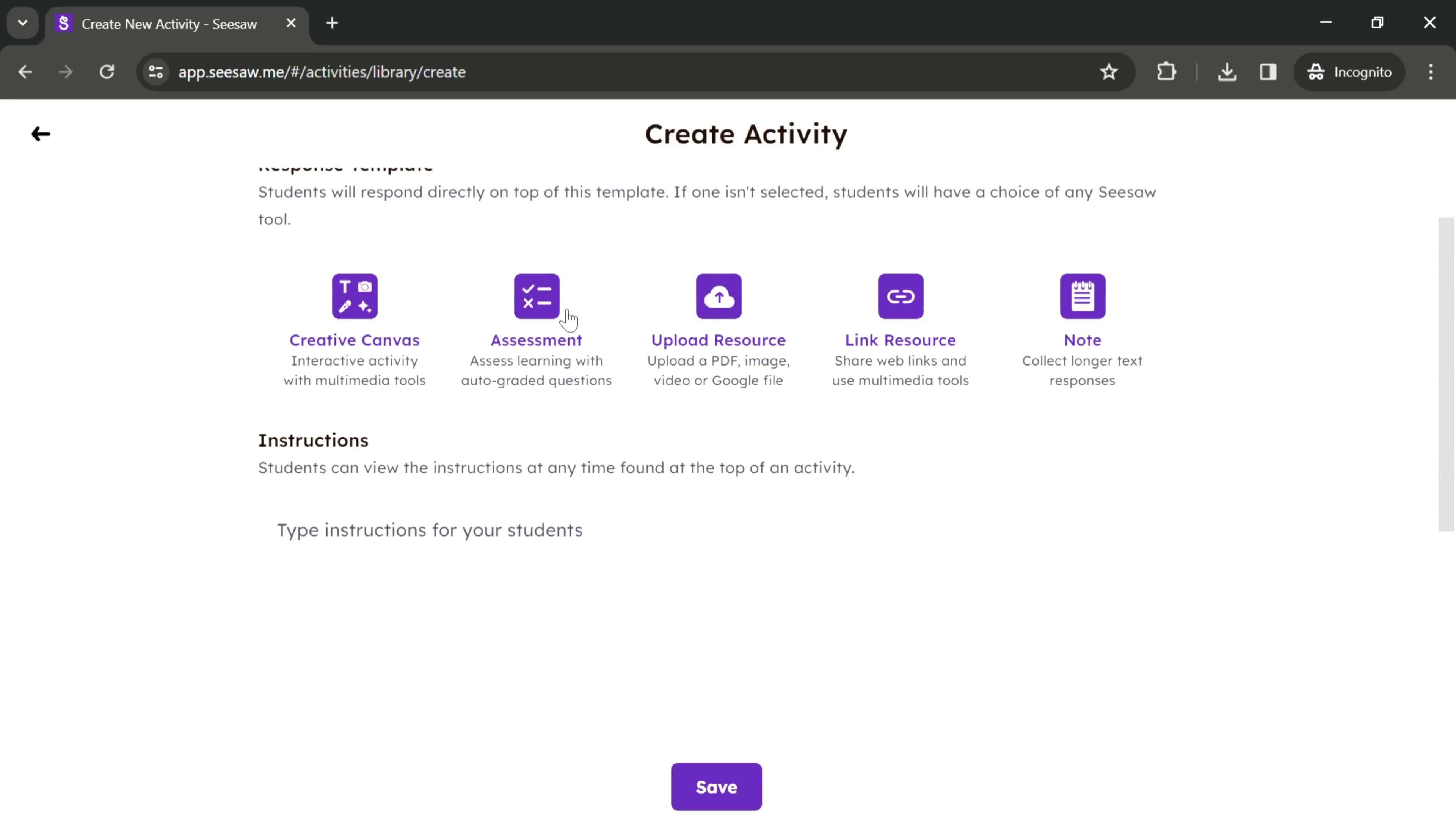
Task: Select the Assessment response template
Action: tap(537, 296)
